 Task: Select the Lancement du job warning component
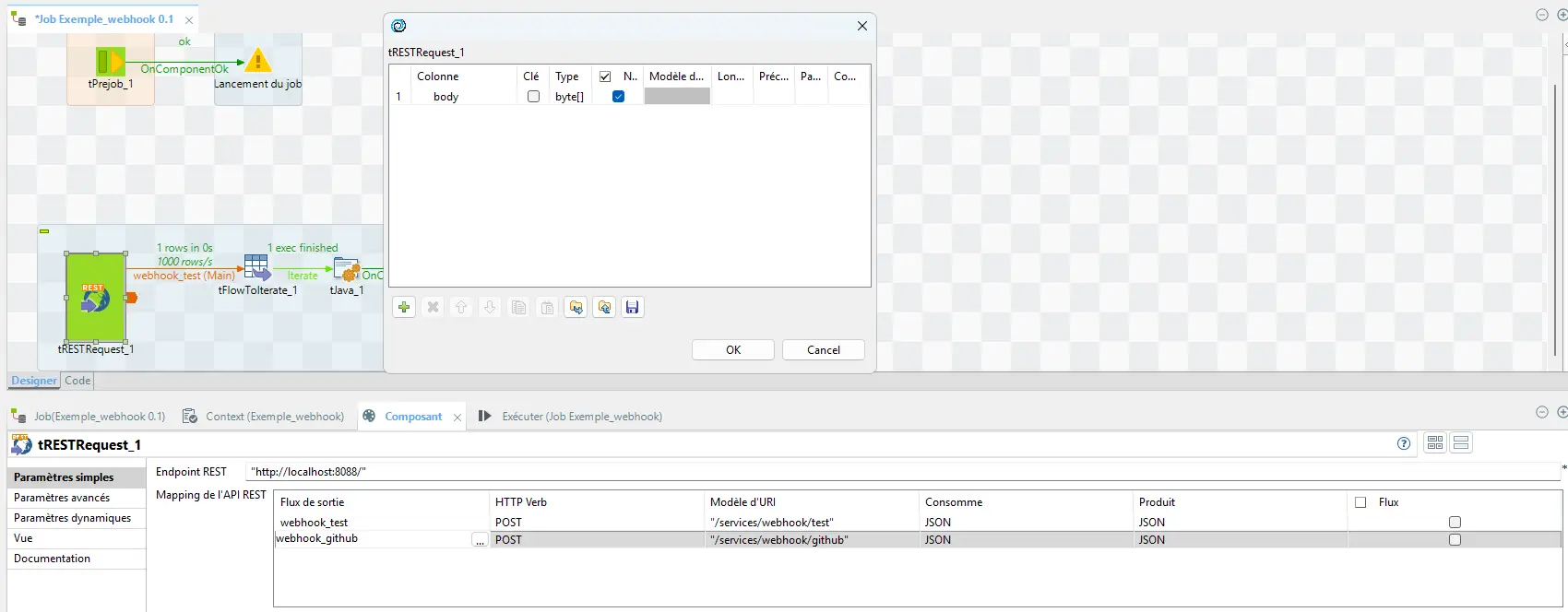[x=258, y=61]
